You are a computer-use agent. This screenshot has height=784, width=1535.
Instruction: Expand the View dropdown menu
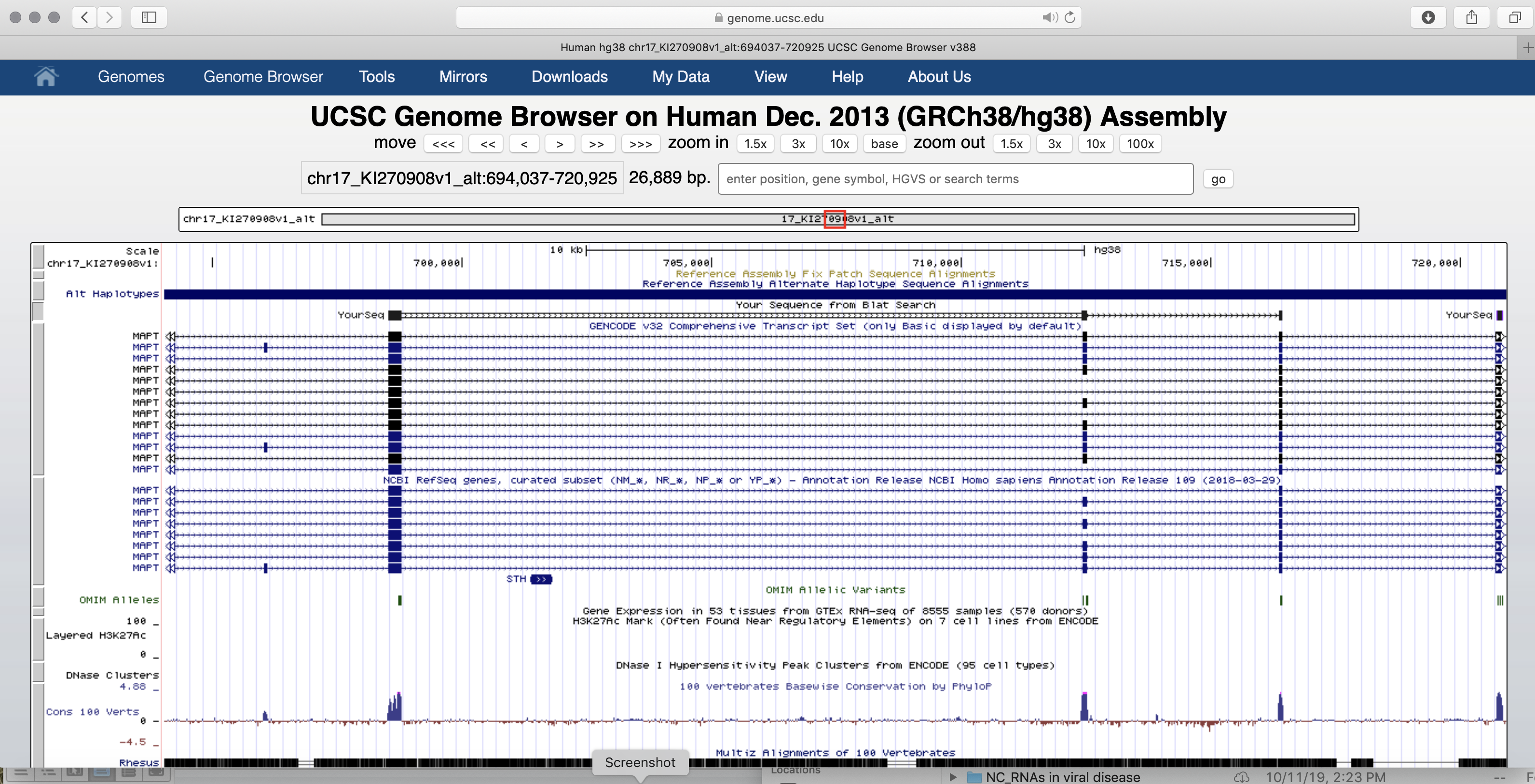click(770, 77)
